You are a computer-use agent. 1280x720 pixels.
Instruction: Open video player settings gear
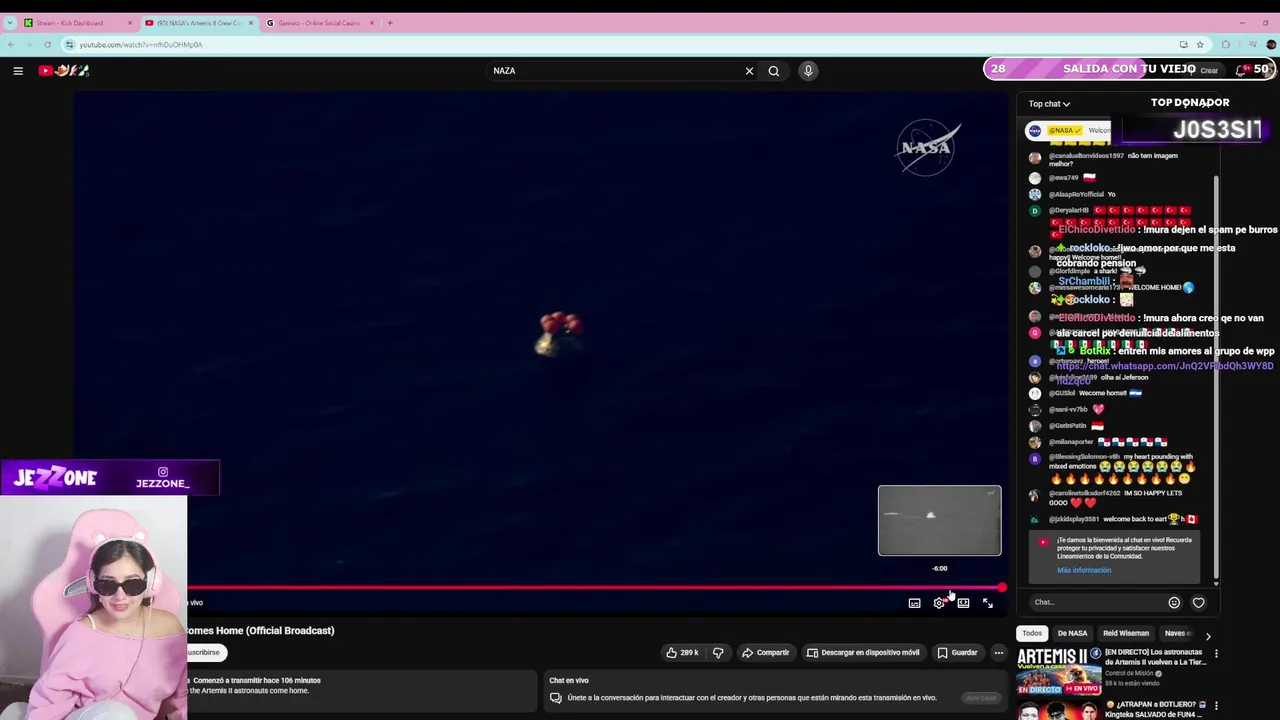tap(939, 603)
